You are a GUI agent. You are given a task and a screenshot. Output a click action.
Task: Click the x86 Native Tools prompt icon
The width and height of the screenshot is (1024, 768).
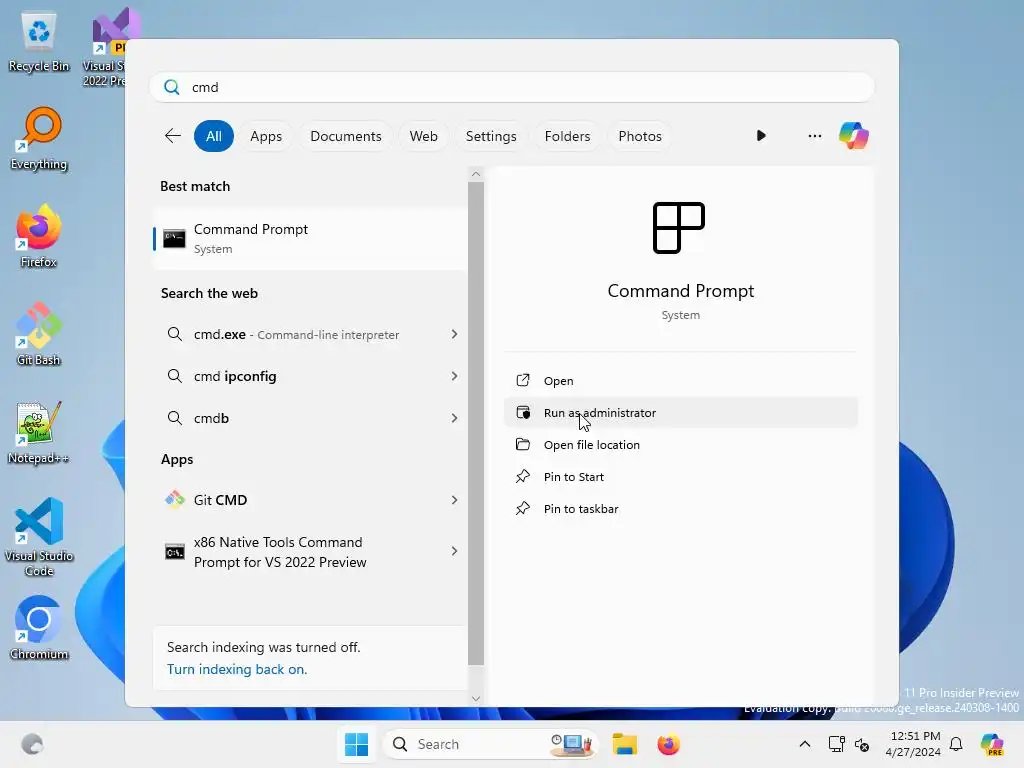point(174,552)
